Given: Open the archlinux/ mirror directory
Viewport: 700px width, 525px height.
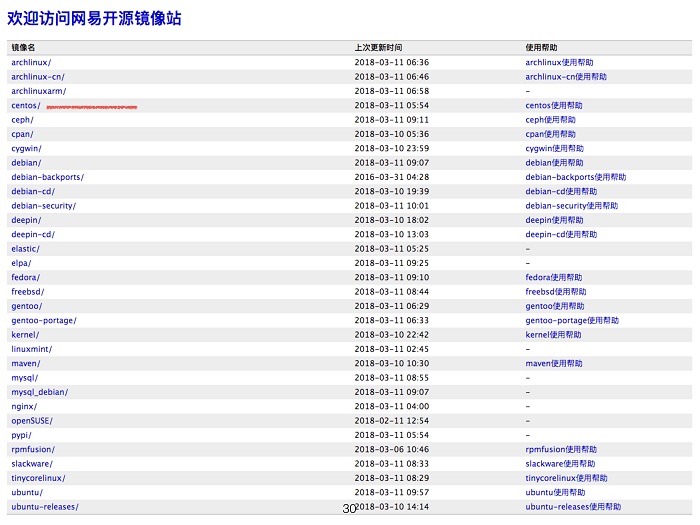Looking at the screenshot, I should [x=31, y=62].
